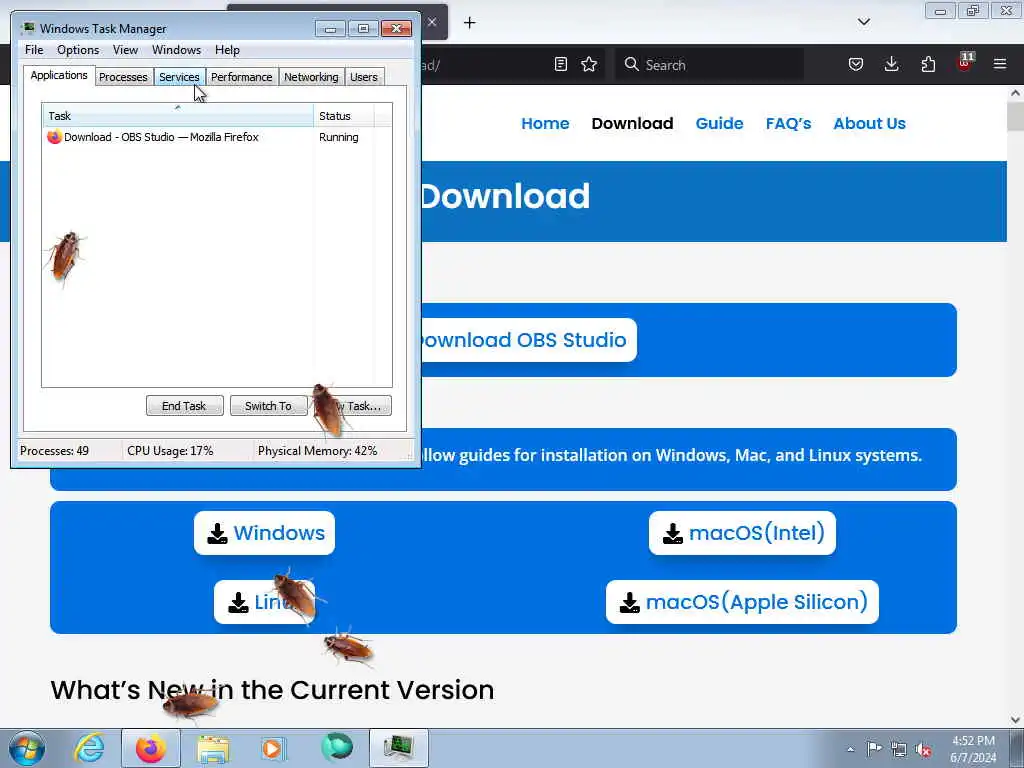
Task: Click Physical Memory: 42% status entry
Action: 317,451
